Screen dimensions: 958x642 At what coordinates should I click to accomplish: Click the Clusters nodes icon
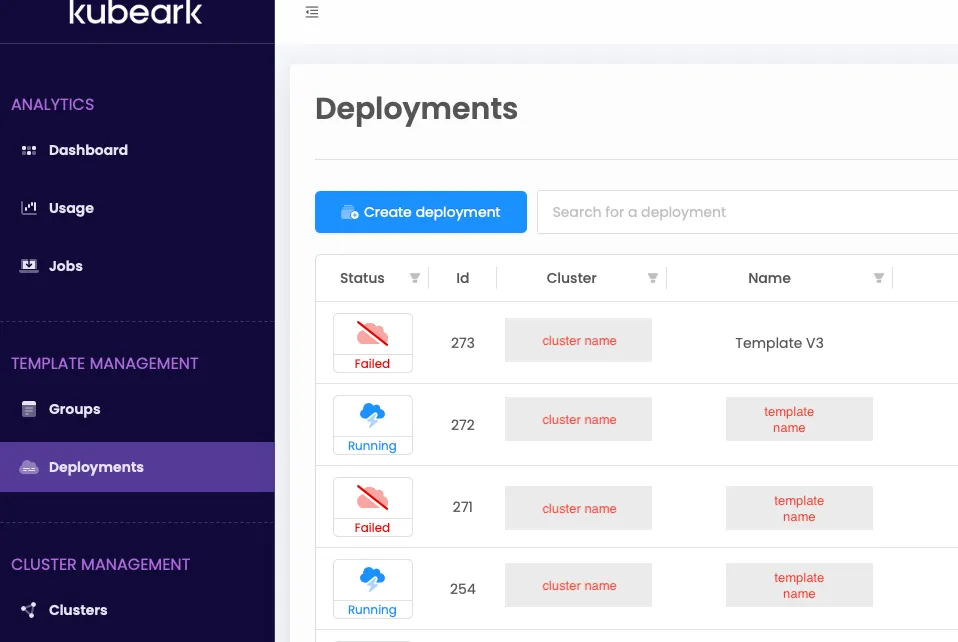click(29, 610)
